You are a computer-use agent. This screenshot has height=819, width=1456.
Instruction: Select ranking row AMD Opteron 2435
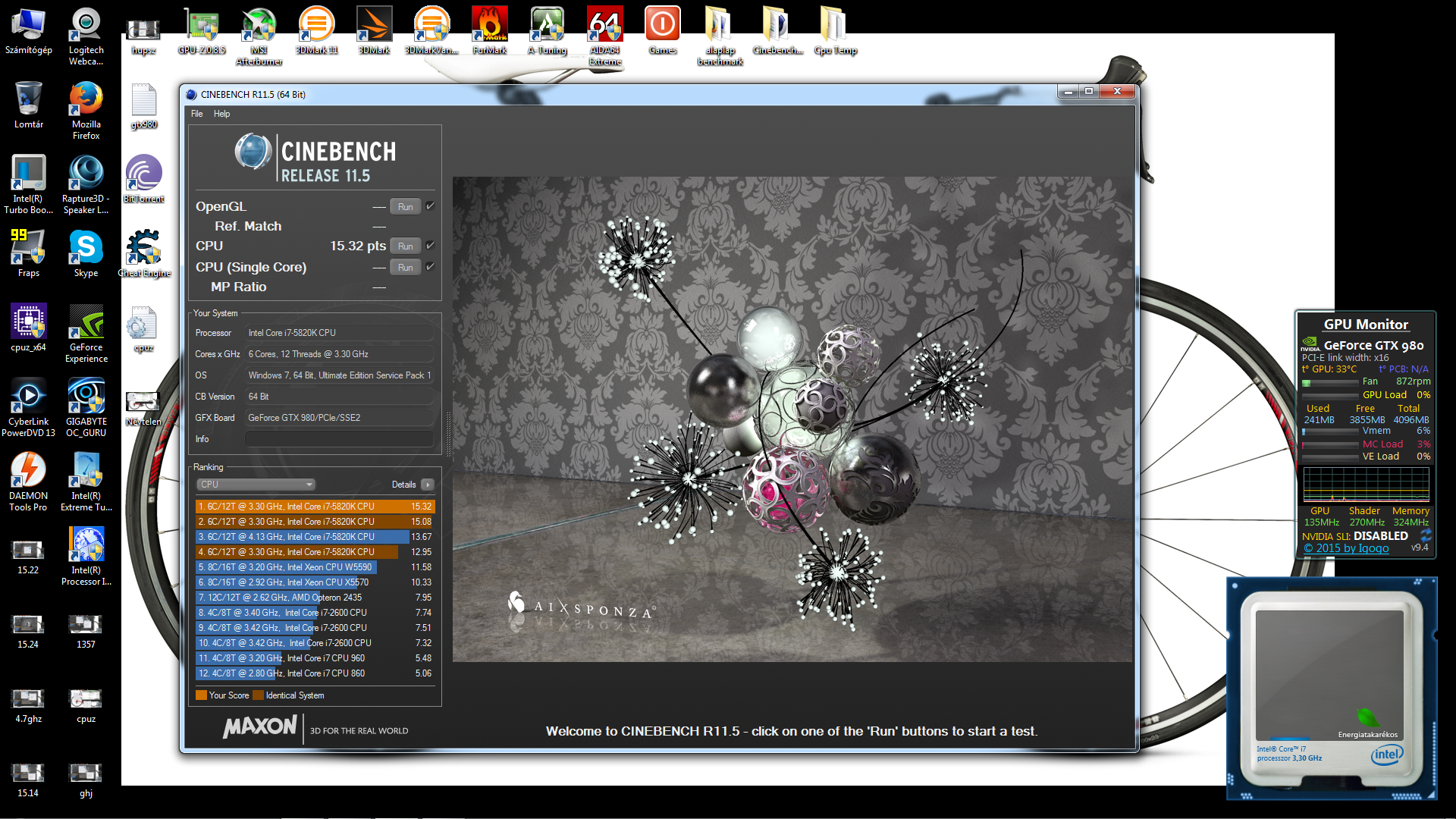(315, 598)
